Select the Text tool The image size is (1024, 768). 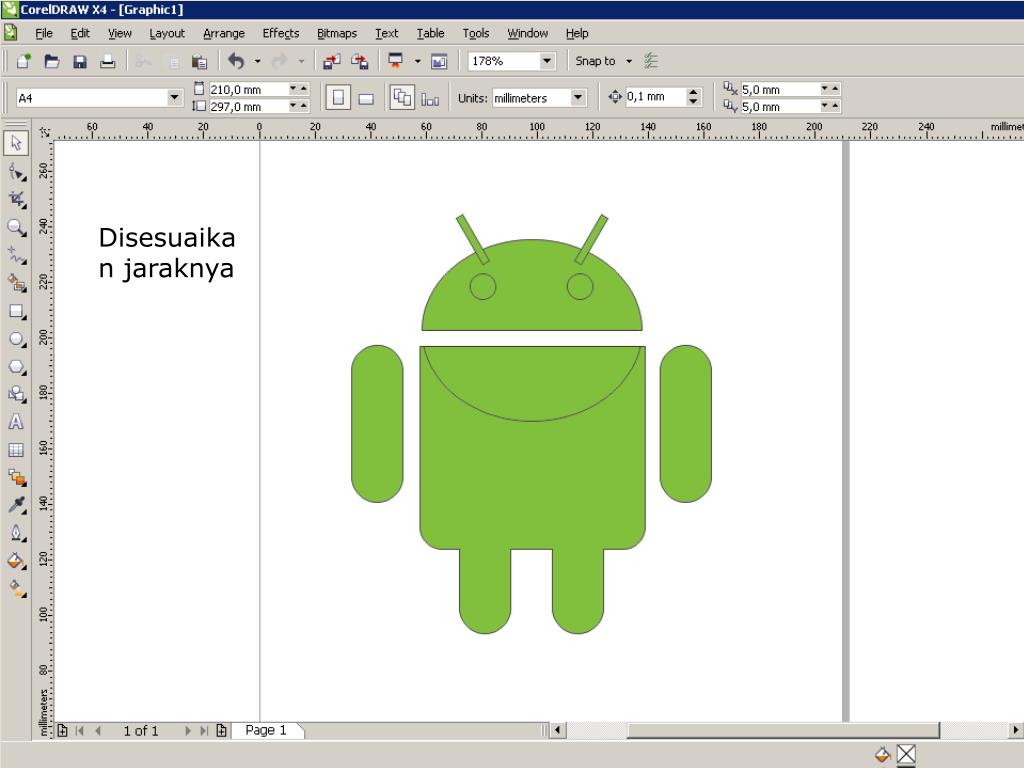16,422
